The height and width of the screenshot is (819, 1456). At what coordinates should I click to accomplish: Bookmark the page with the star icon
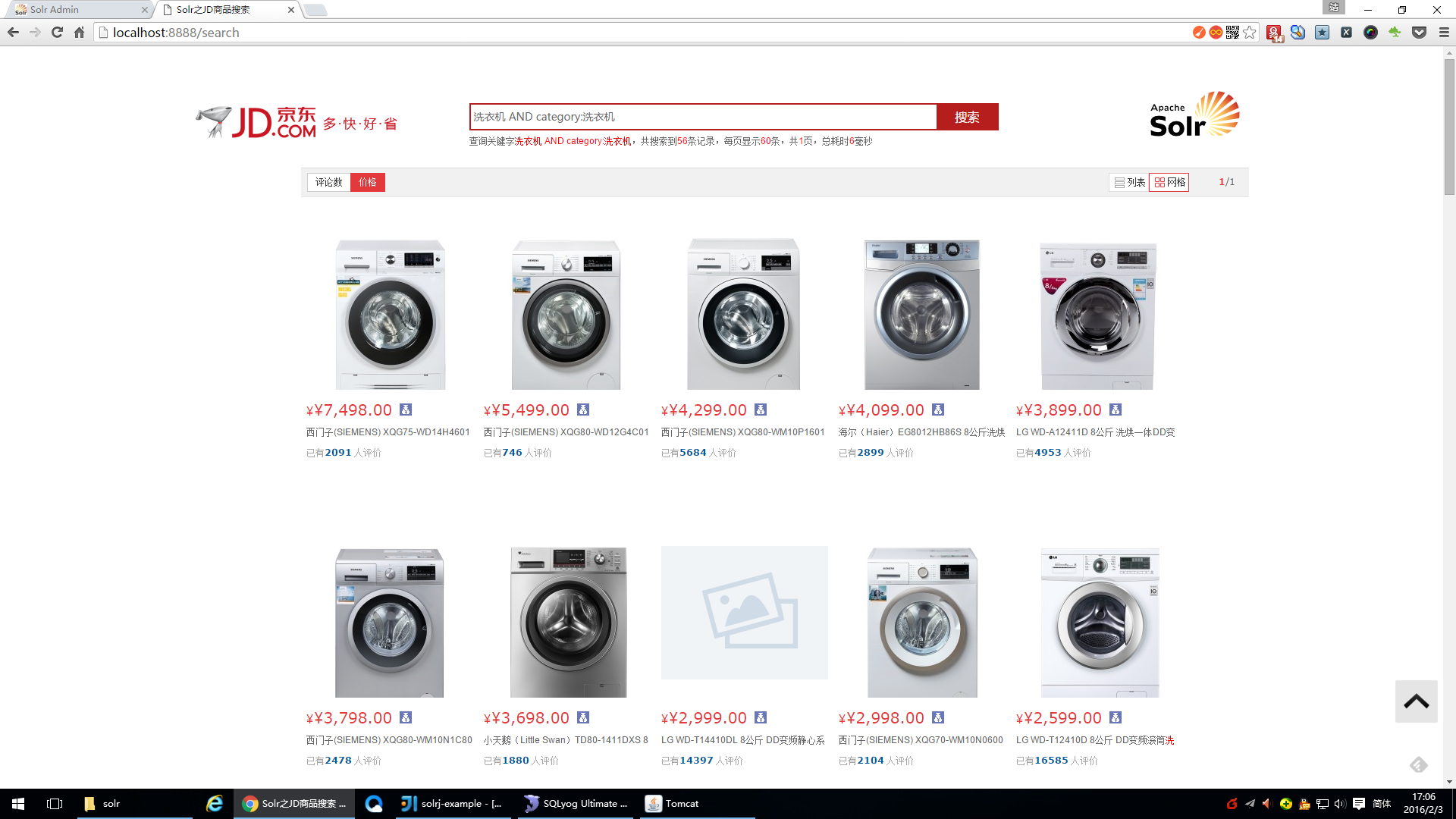tap(1250, 33)
